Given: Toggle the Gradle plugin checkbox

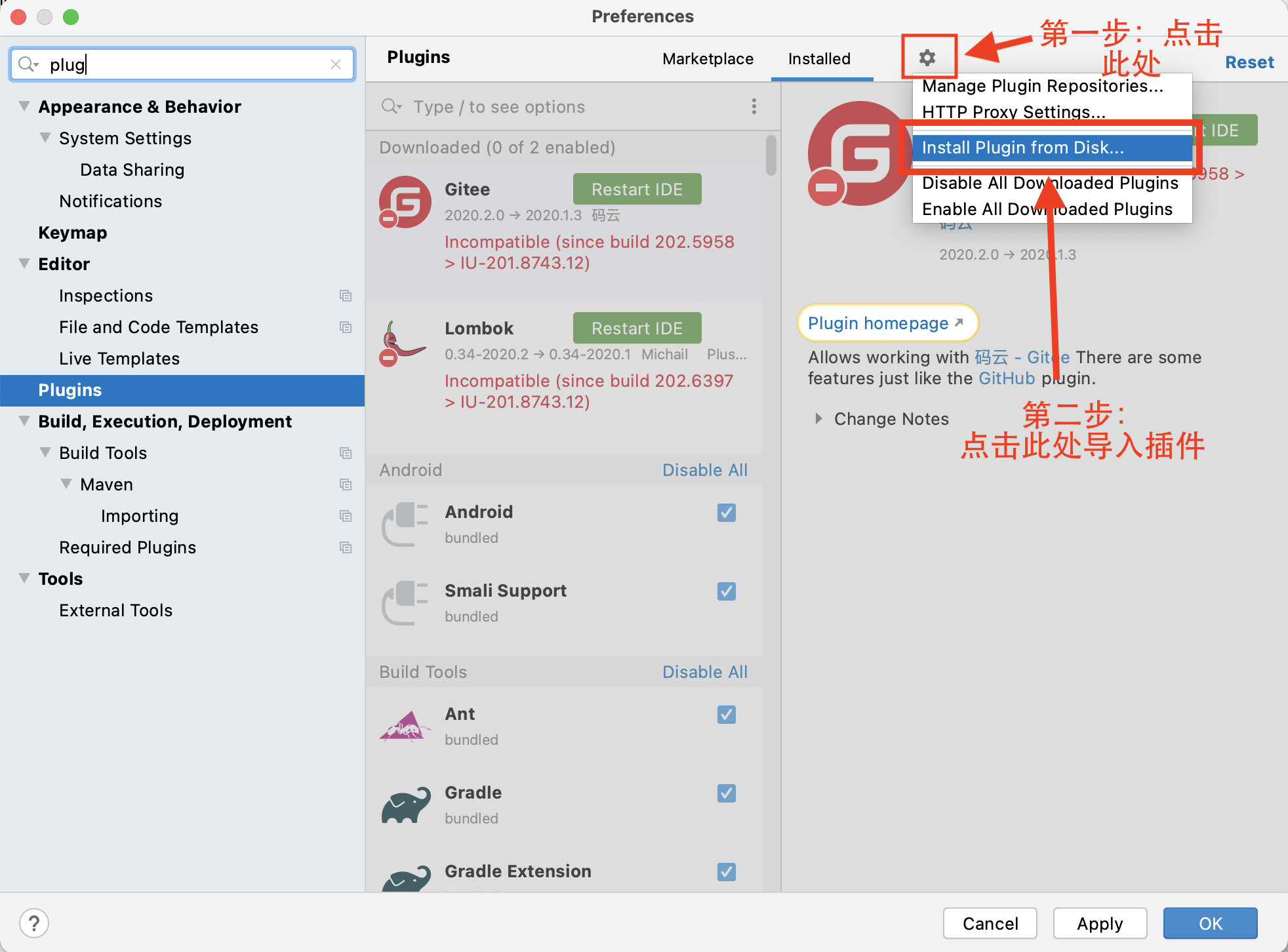Looking at the screenshot, I should point(726,793).
